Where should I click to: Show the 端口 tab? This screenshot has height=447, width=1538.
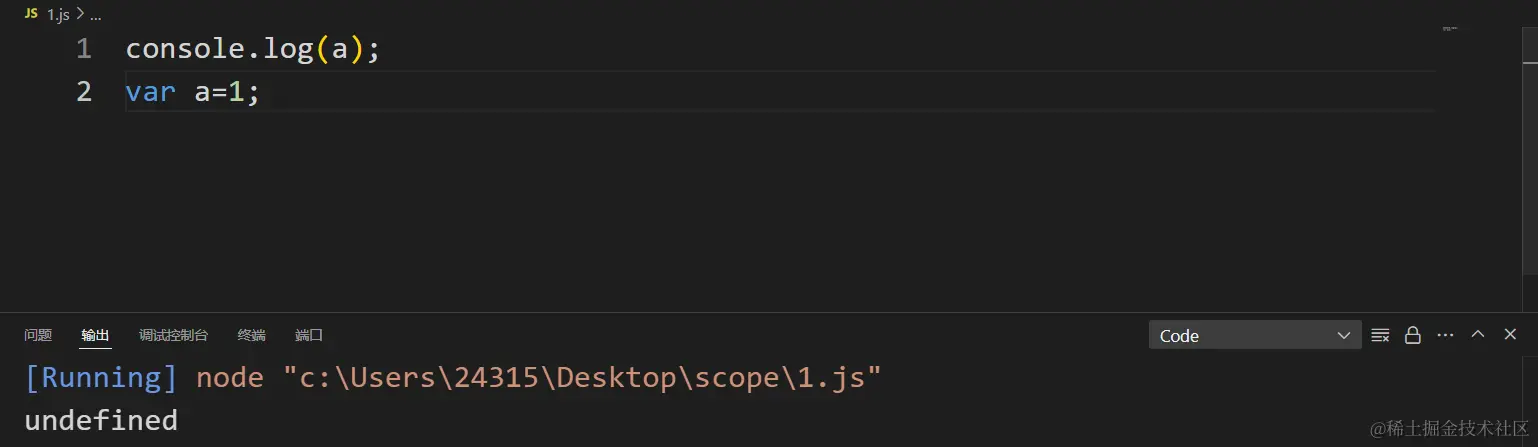click(x=309, y=335)
